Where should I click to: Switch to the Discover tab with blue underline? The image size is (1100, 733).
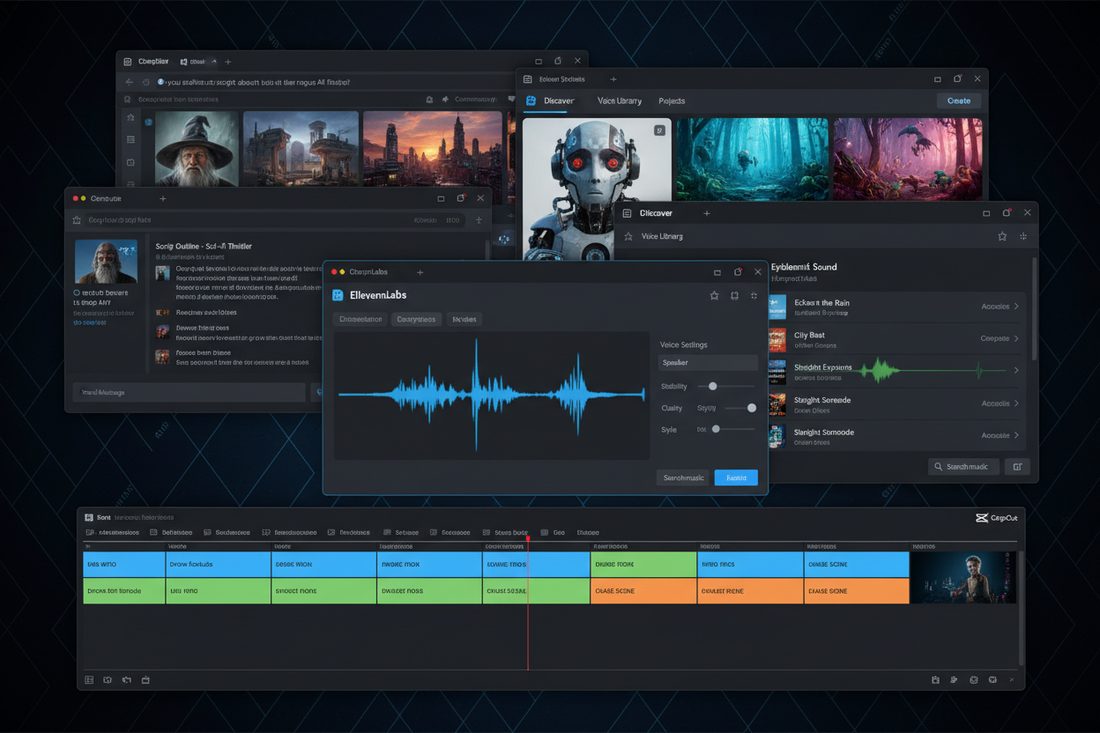(x=558, y=101)
